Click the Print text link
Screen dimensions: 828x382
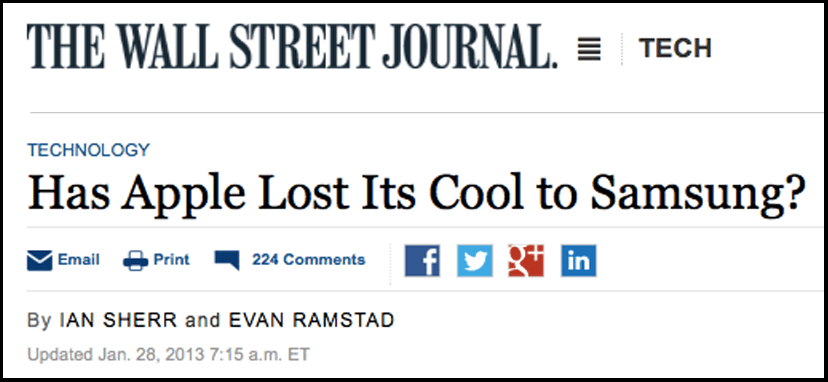(x=172, y=260)
